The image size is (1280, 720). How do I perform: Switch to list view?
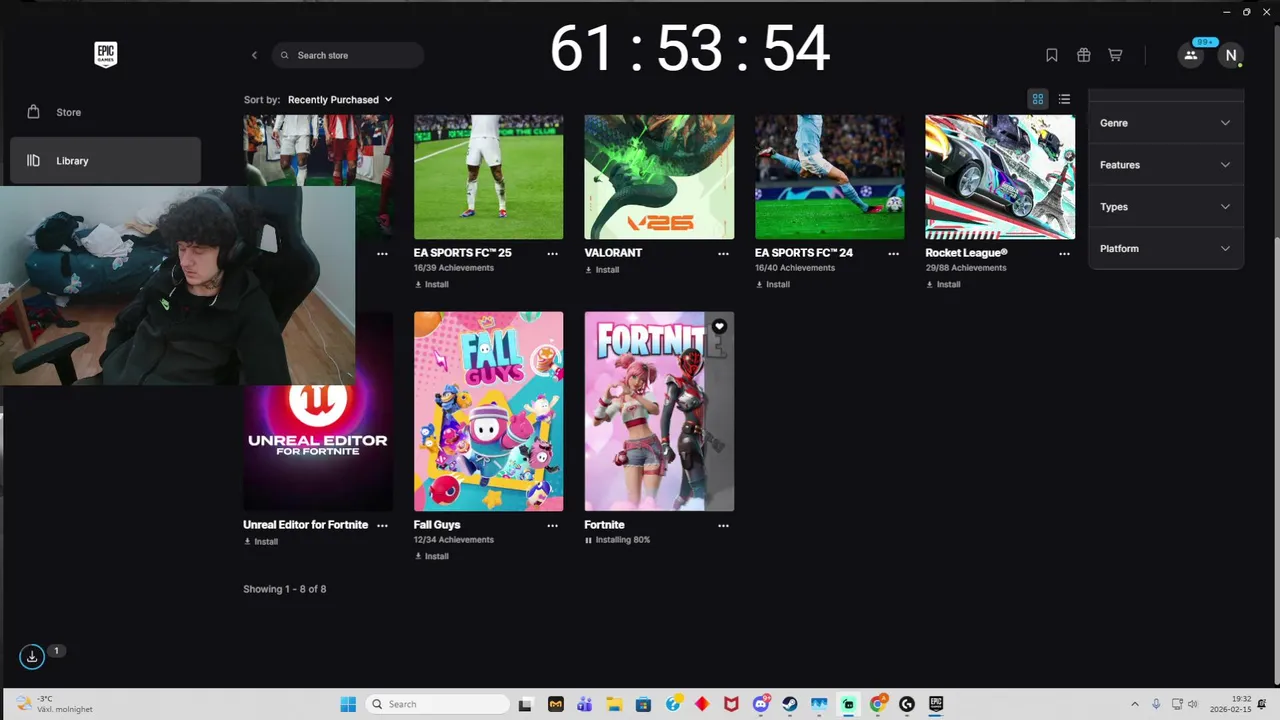pos(1064,99)
